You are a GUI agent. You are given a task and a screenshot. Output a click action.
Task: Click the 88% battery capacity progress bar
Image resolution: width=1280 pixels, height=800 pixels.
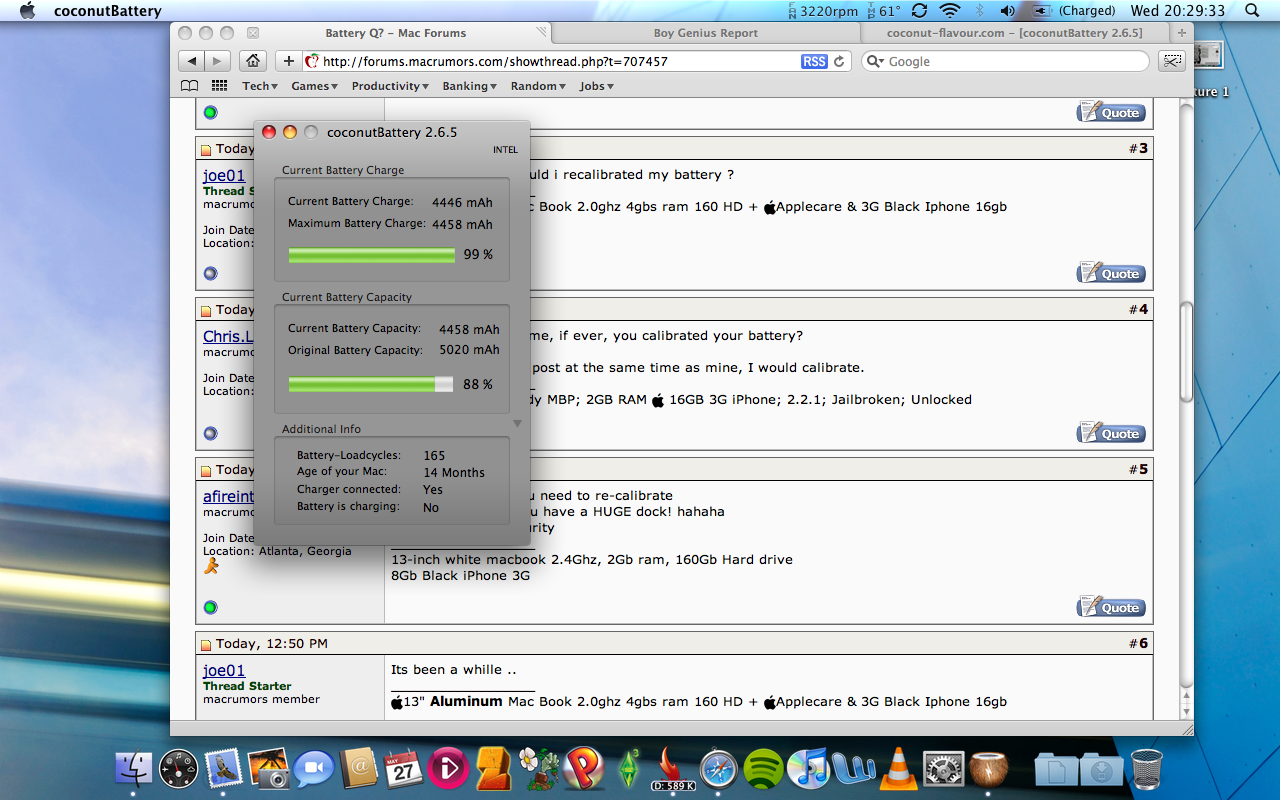[371, 384]
